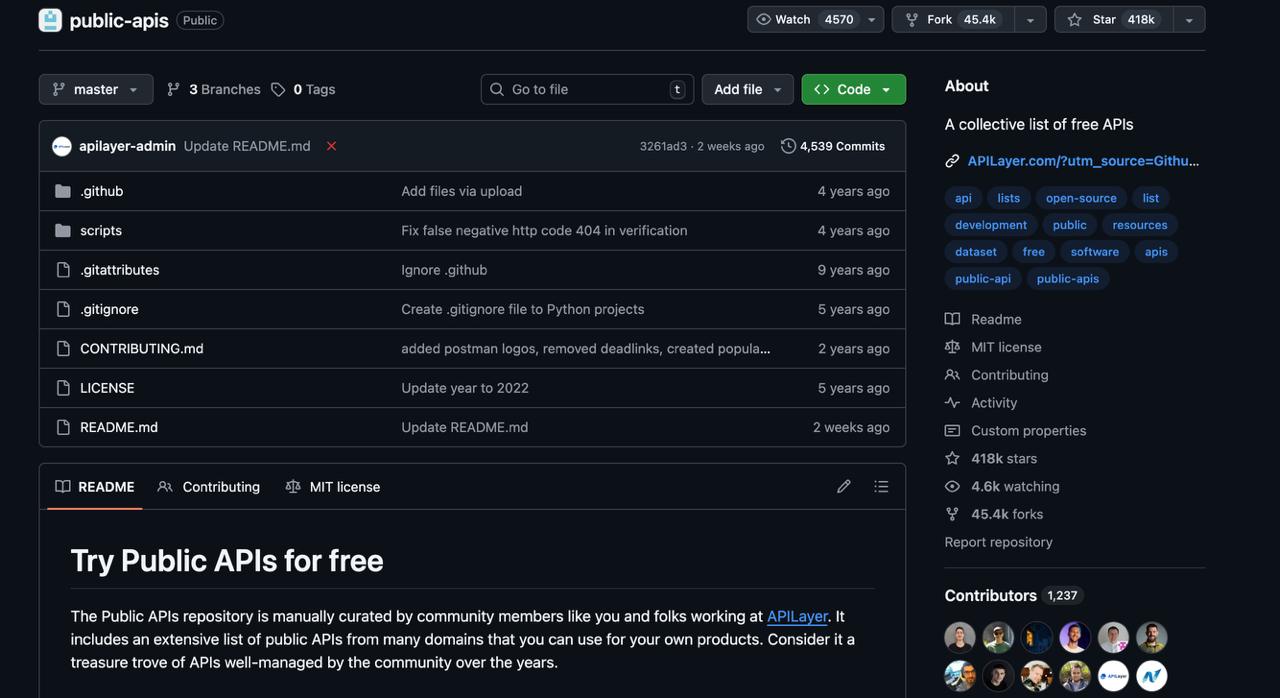Click the pencil edit README icon

coord(844,487)
